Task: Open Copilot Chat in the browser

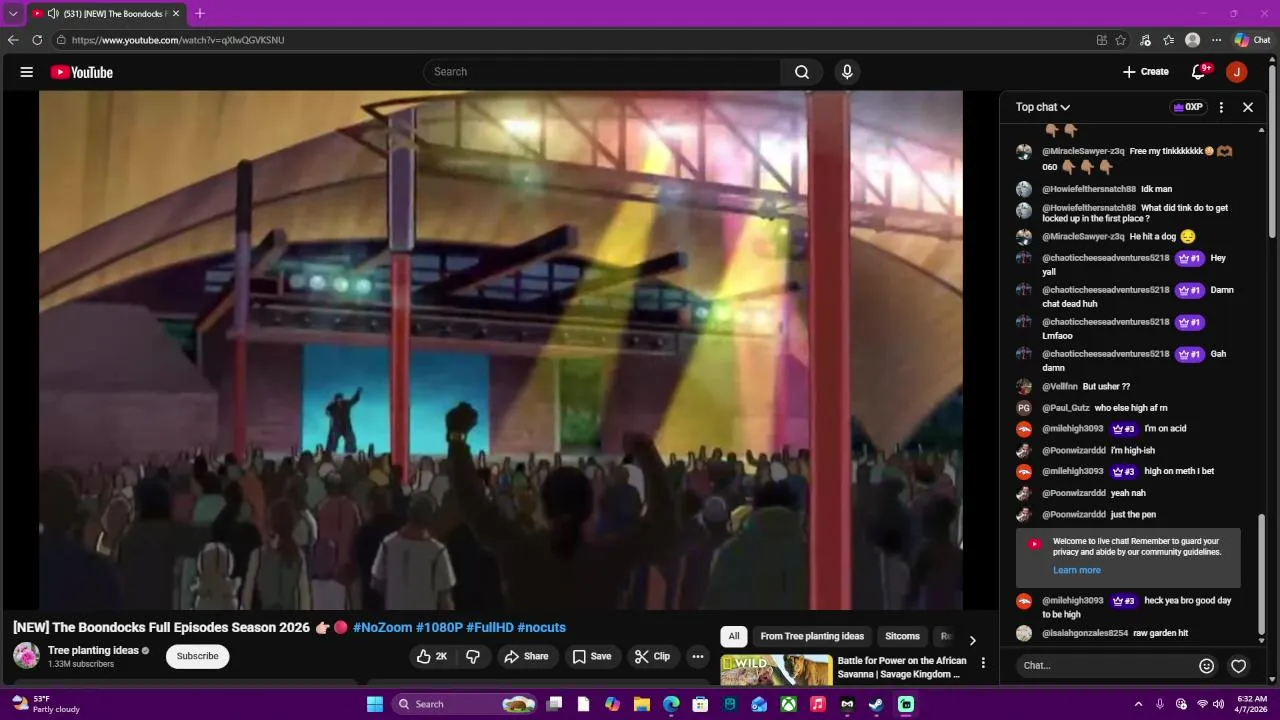Action: [1252, 40]
